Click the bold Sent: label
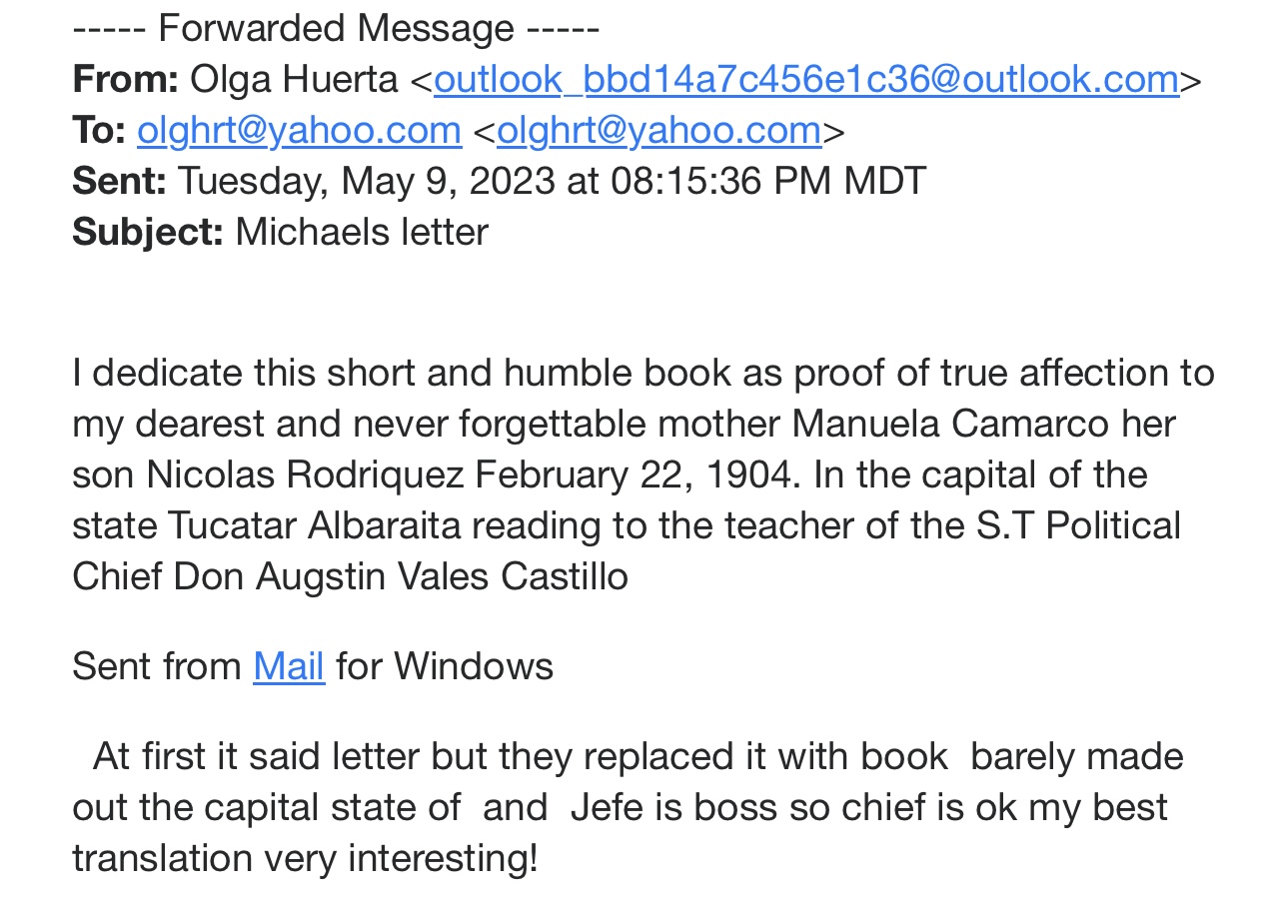This screenshot has width=1288, height=924. [x=119, y=181]
